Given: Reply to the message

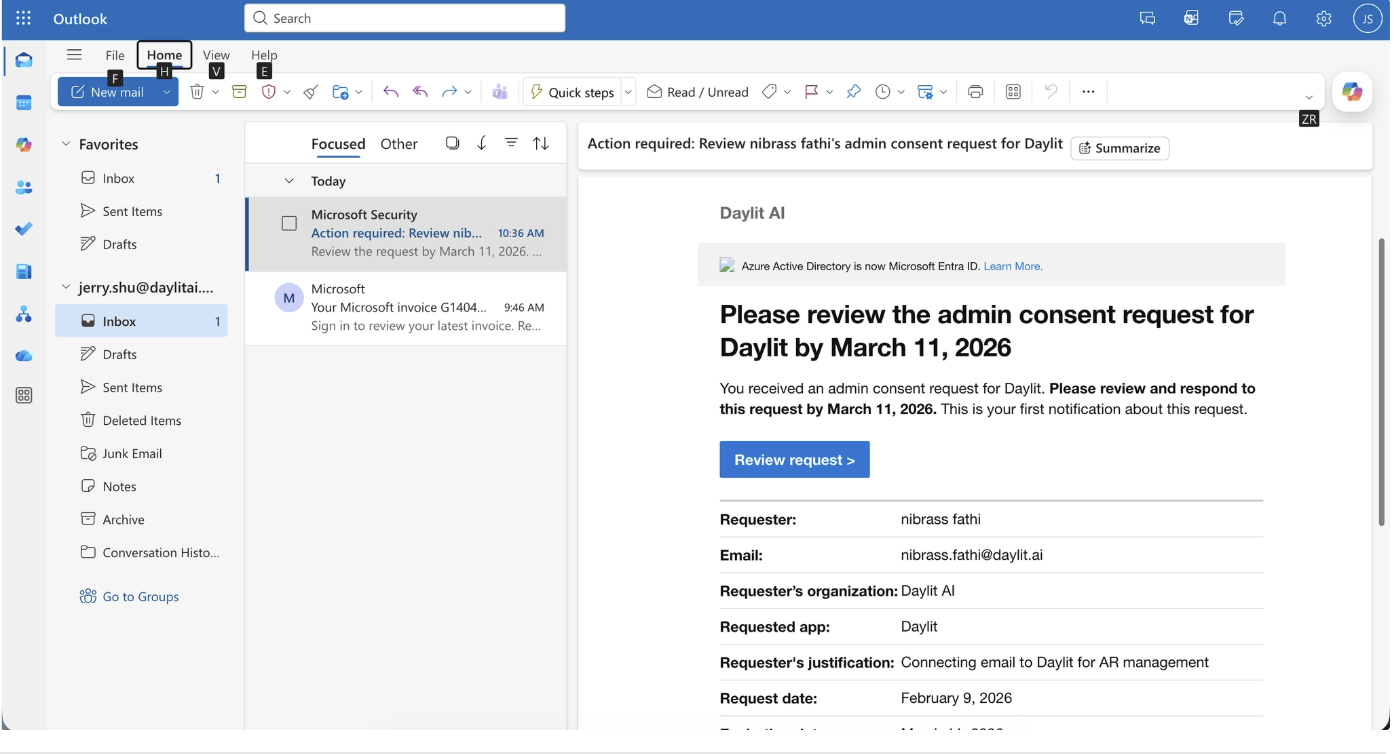Looking at the screenshot, I should pos(391,92).
